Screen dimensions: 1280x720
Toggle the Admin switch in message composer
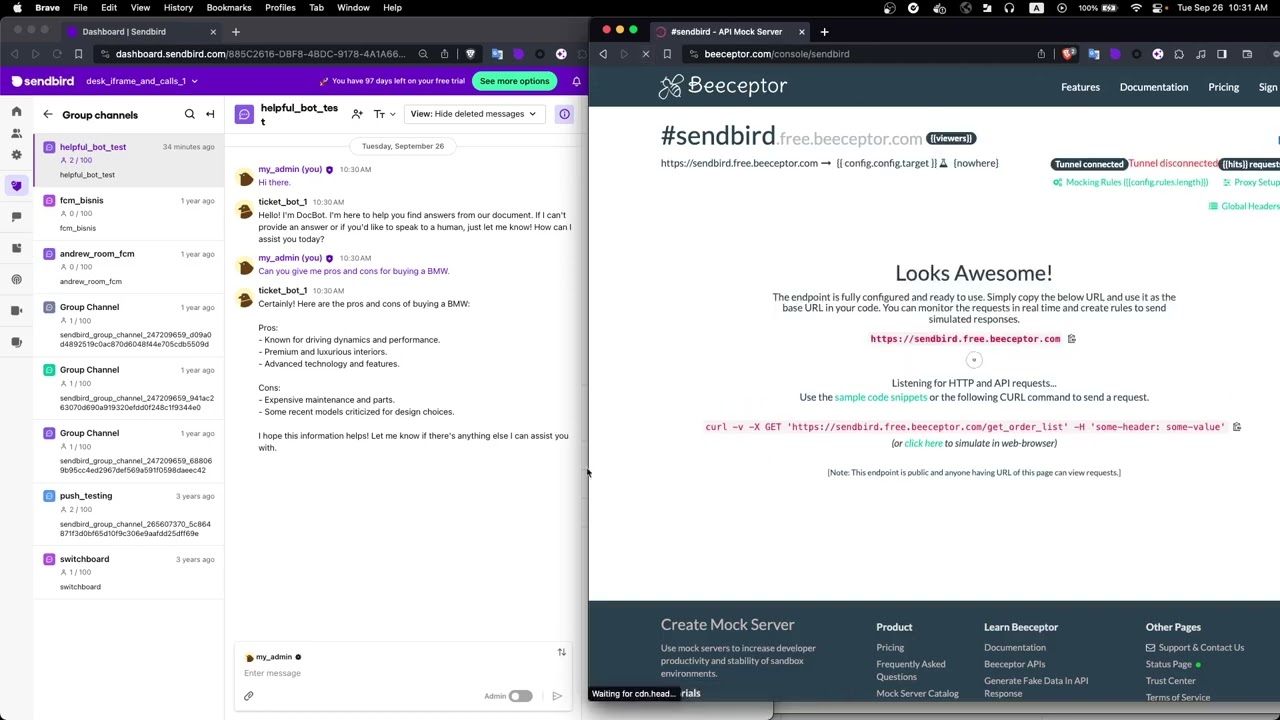520,696
